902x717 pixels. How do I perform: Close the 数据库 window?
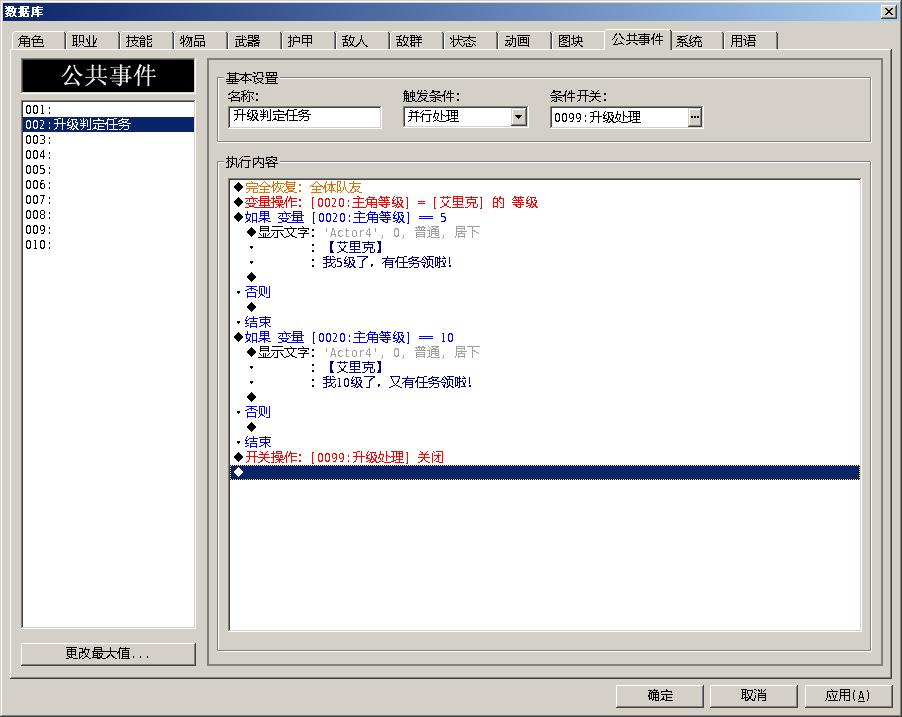(x=889, y=12)
